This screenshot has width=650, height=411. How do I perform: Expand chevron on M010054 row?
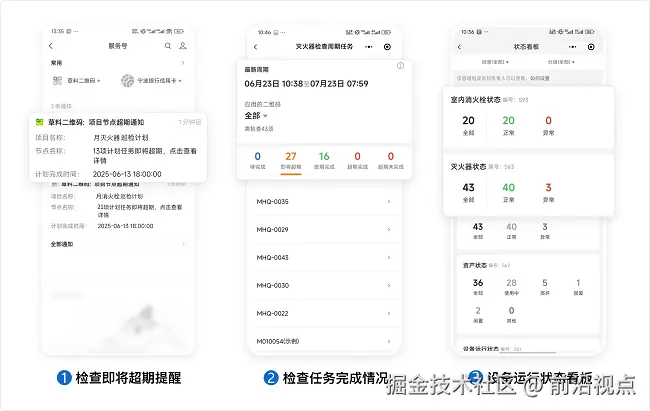pyautogui.click(x=388, y=341)
